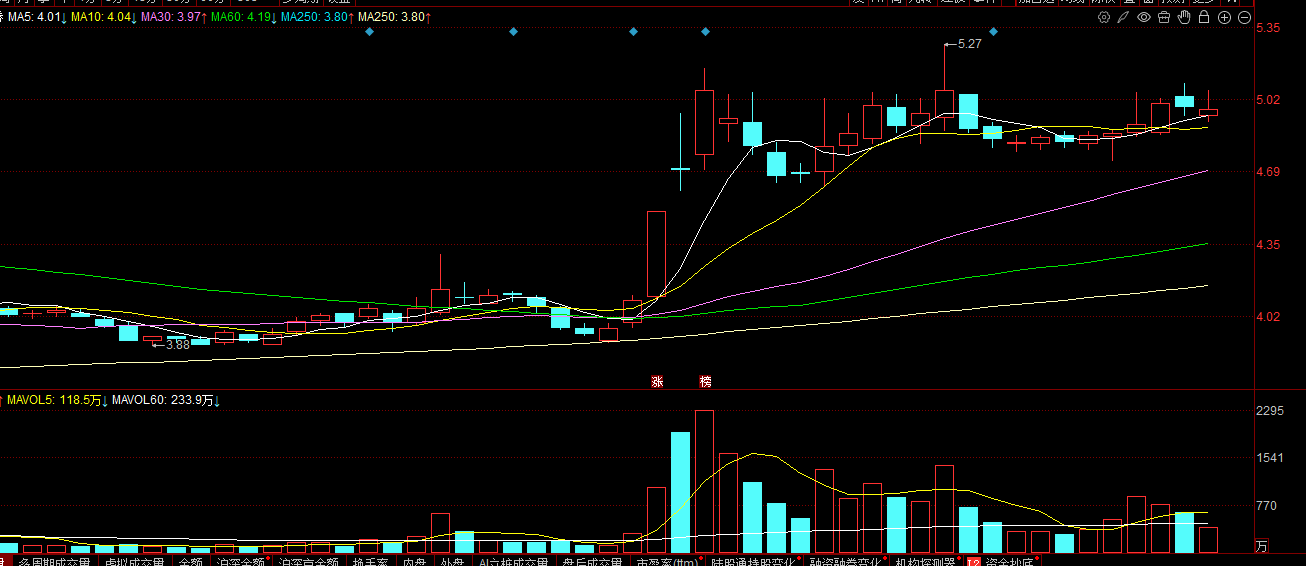The image size is (1306, 566).
Task: Click the MA5: 4.01 indicator label
Action: [37, 18]
